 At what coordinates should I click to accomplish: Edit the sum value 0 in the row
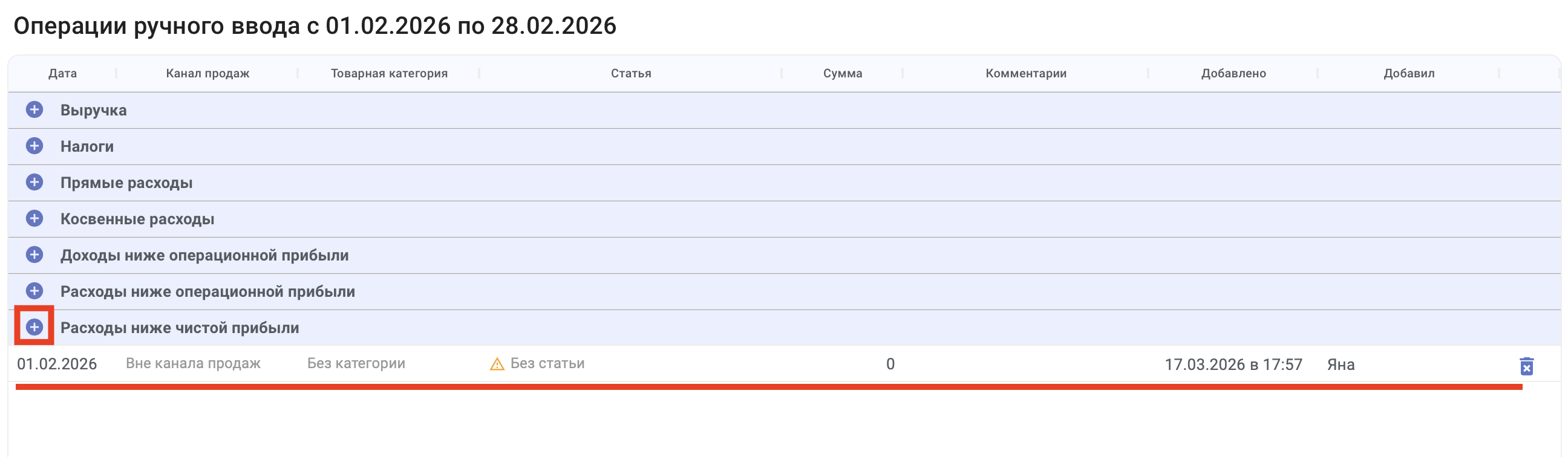pyautogui.click(x=890, y=364)
